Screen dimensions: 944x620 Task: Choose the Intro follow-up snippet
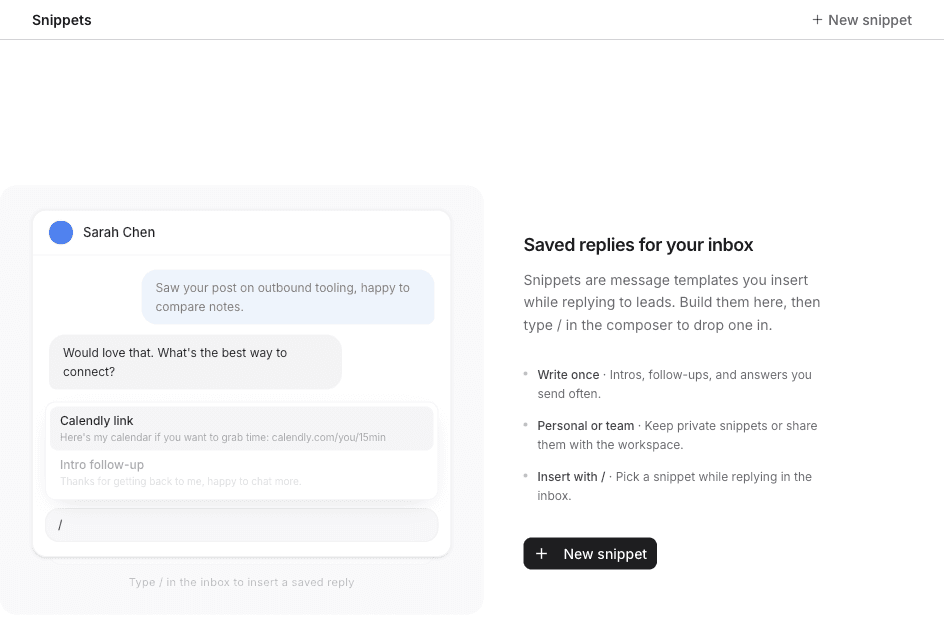pyautogui.click(x=241, y=473)
